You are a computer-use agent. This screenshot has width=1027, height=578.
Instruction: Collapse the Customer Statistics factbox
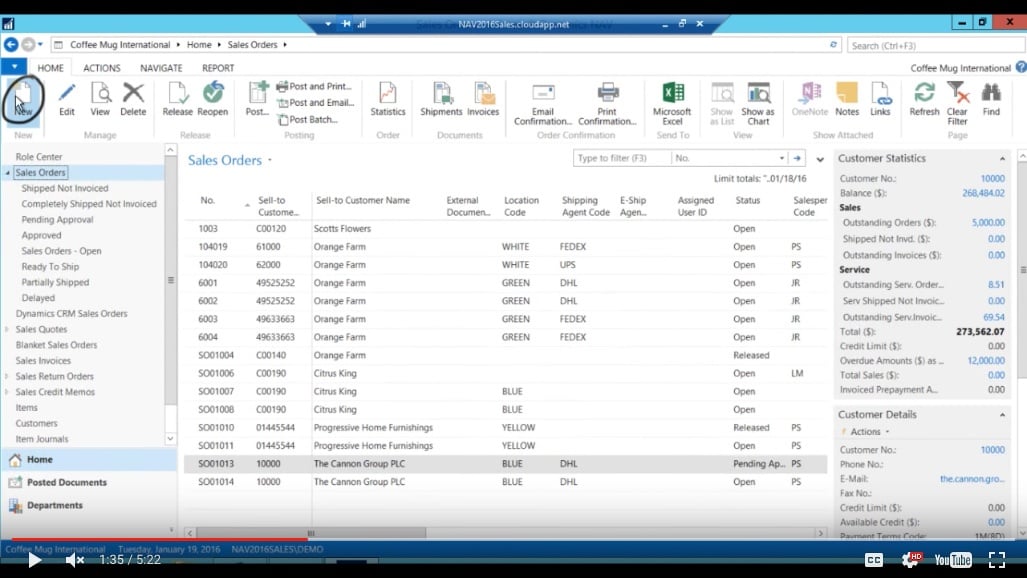click(1002, 159)
